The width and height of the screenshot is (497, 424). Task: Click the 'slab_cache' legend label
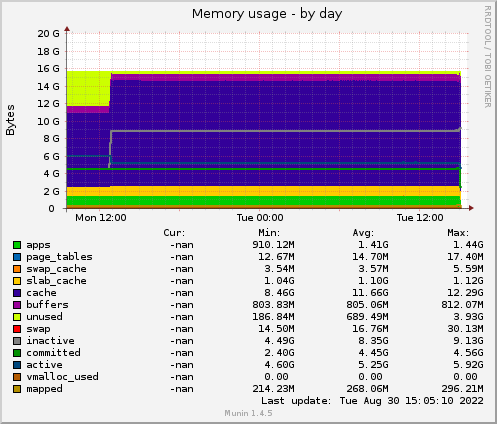pyautogui.click(x=56, y=281)
